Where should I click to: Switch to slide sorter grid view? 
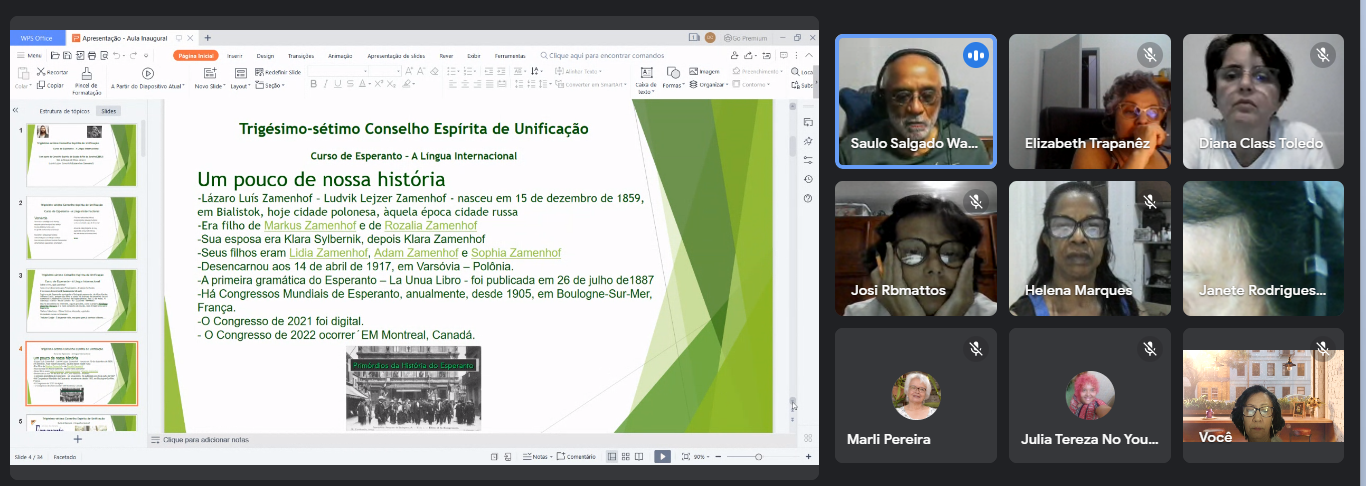626,456
